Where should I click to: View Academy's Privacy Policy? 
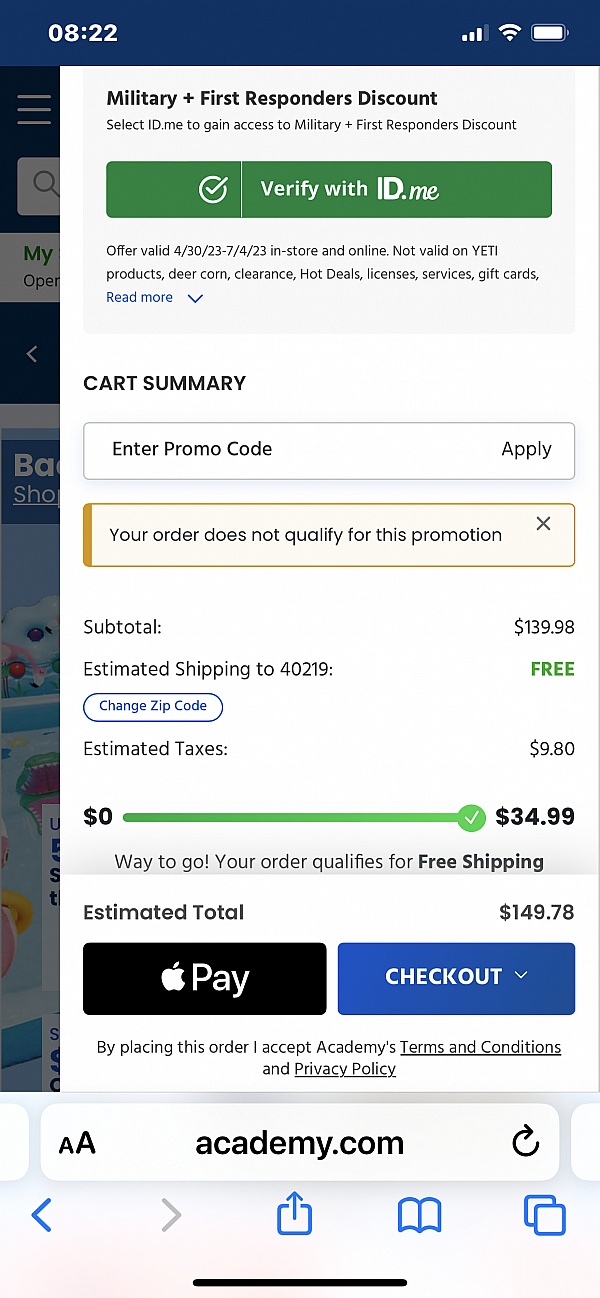(x=344, y=1069)
